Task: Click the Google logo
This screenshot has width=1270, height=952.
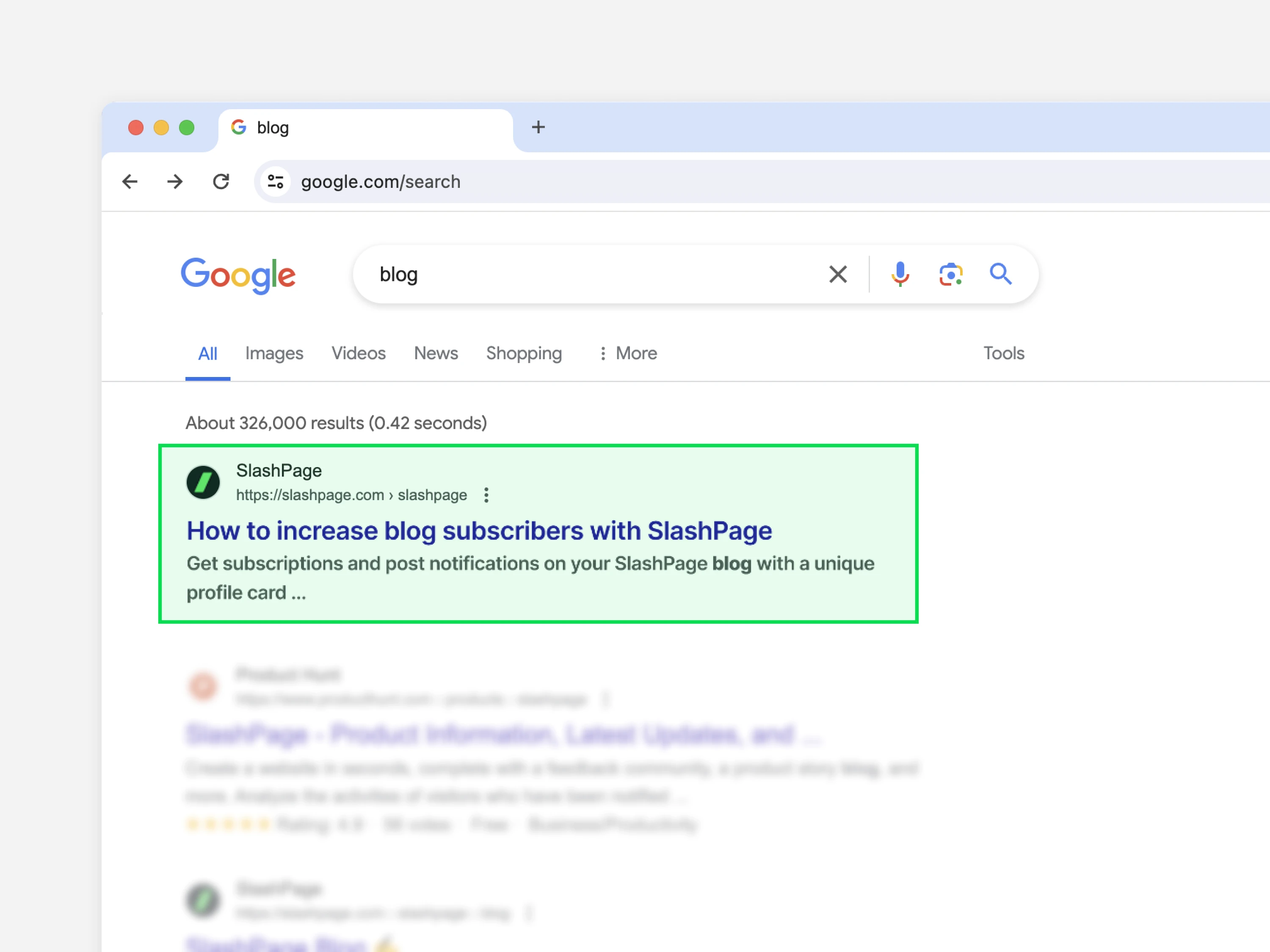Action: pos(238,275)
